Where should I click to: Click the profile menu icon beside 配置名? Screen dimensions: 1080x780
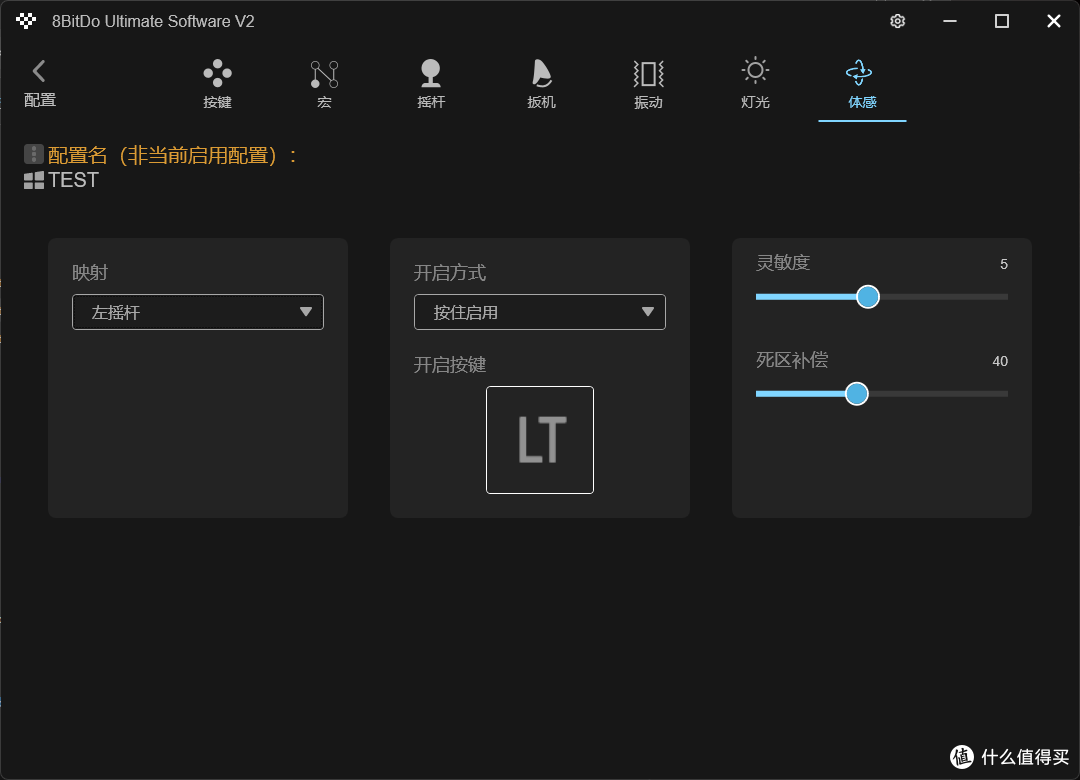(34, 154)
